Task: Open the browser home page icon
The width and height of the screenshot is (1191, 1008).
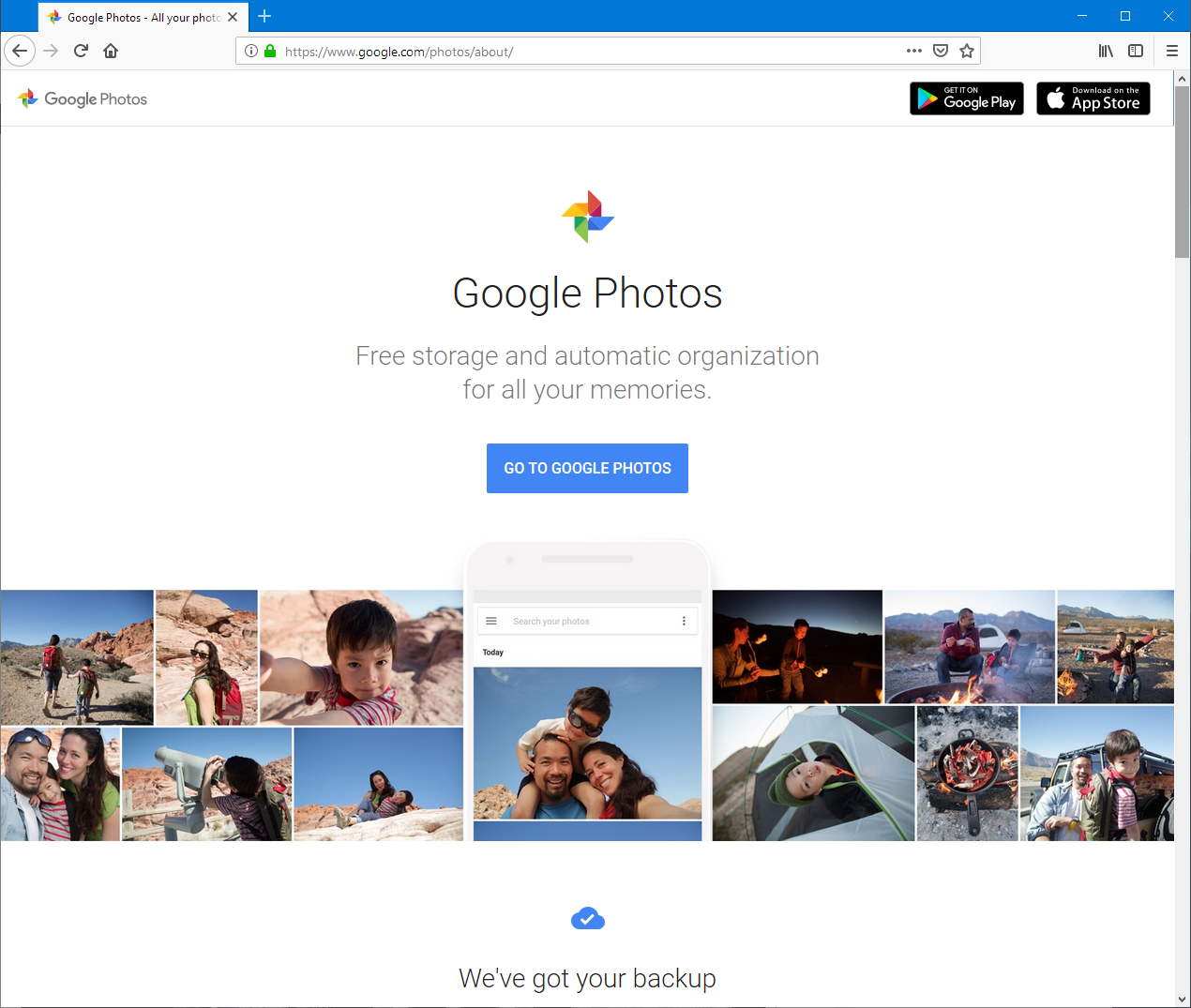Action: click(x=111, y=51)
